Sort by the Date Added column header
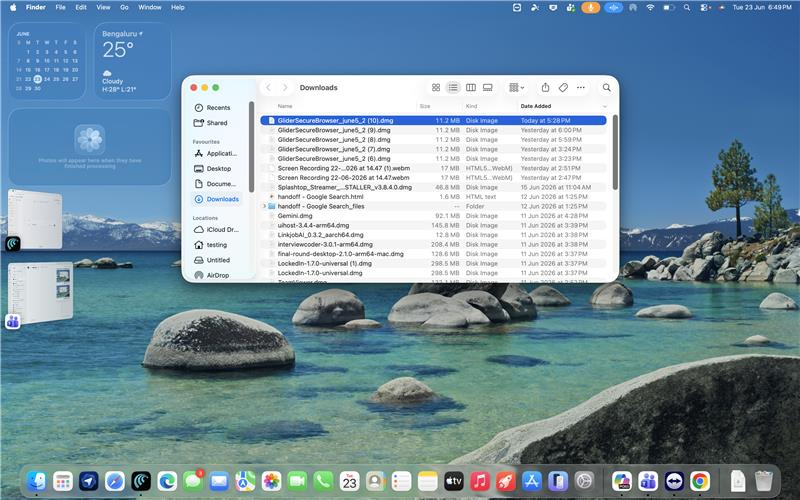Screen dimensions: 800x500 point(536,106)
